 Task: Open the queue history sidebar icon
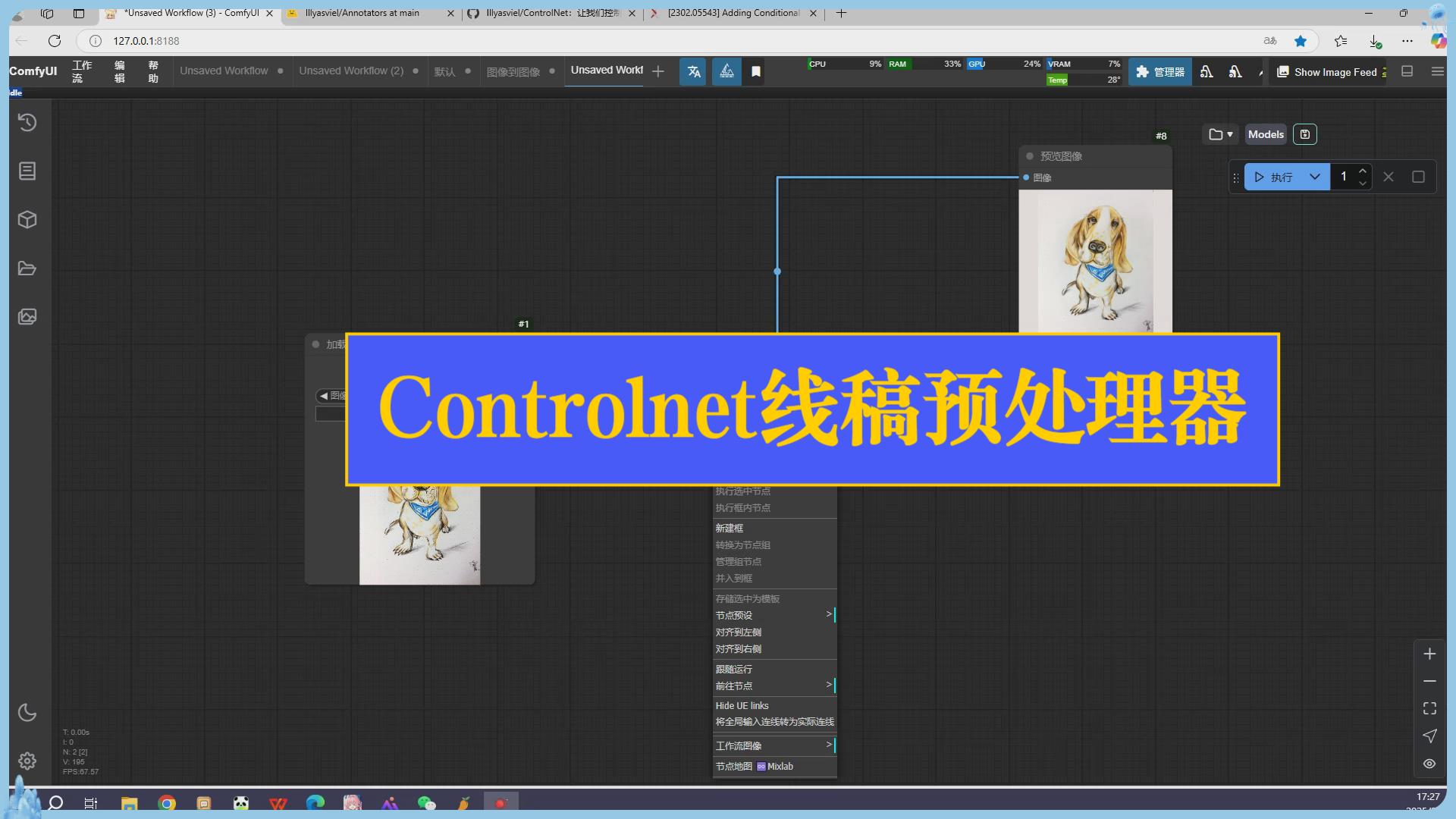27,122
